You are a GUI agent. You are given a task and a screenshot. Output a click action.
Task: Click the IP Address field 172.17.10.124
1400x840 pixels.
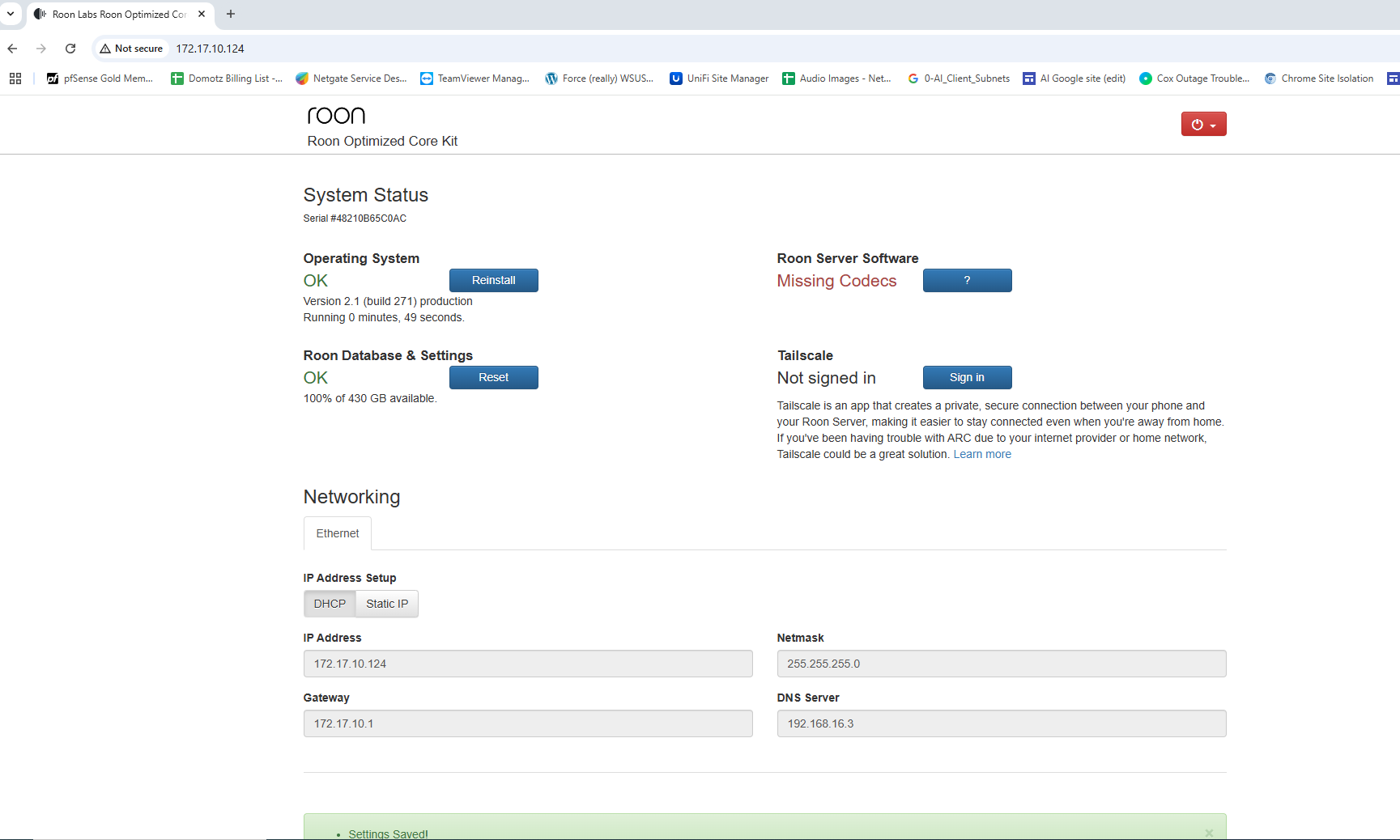click(x=528, y=664)
